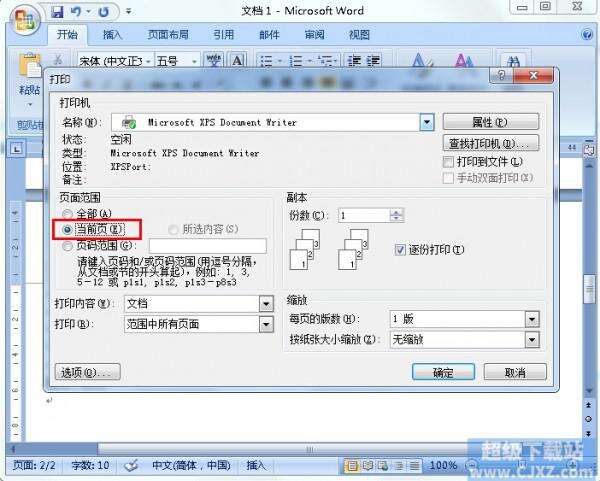Switch to Web Layout view icon
The height and width of the screenshot is (481, 600).
[x=383, y=466]
